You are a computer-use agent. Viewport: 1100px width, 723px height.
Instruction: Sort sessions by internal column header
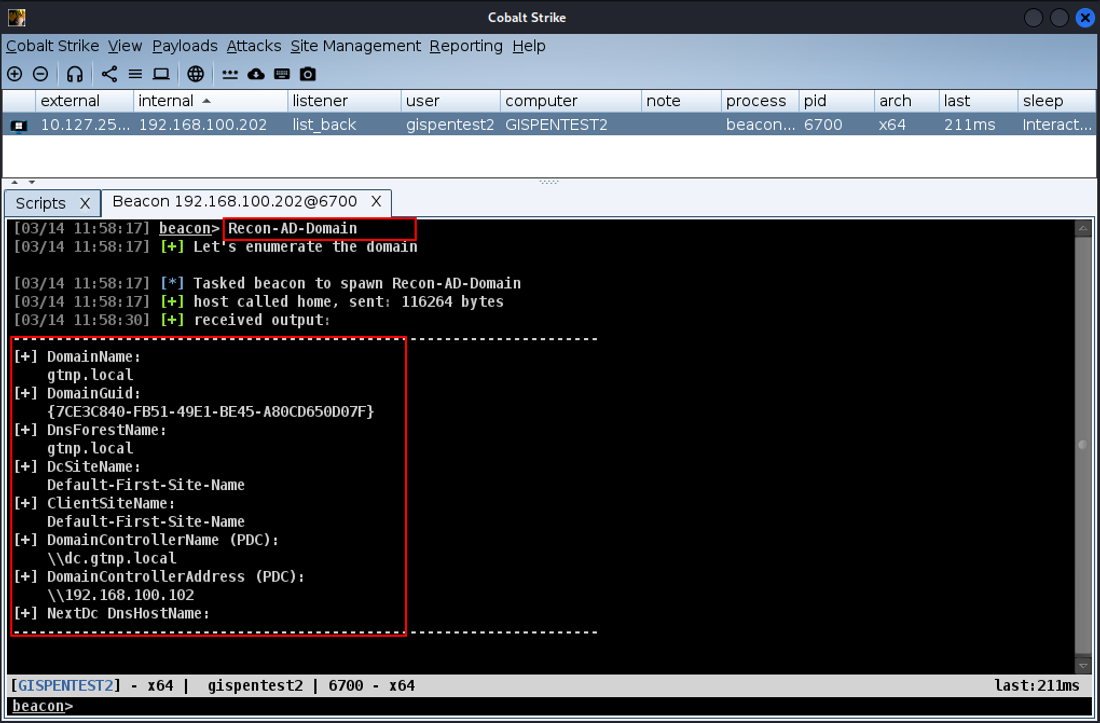click(210, 101)
